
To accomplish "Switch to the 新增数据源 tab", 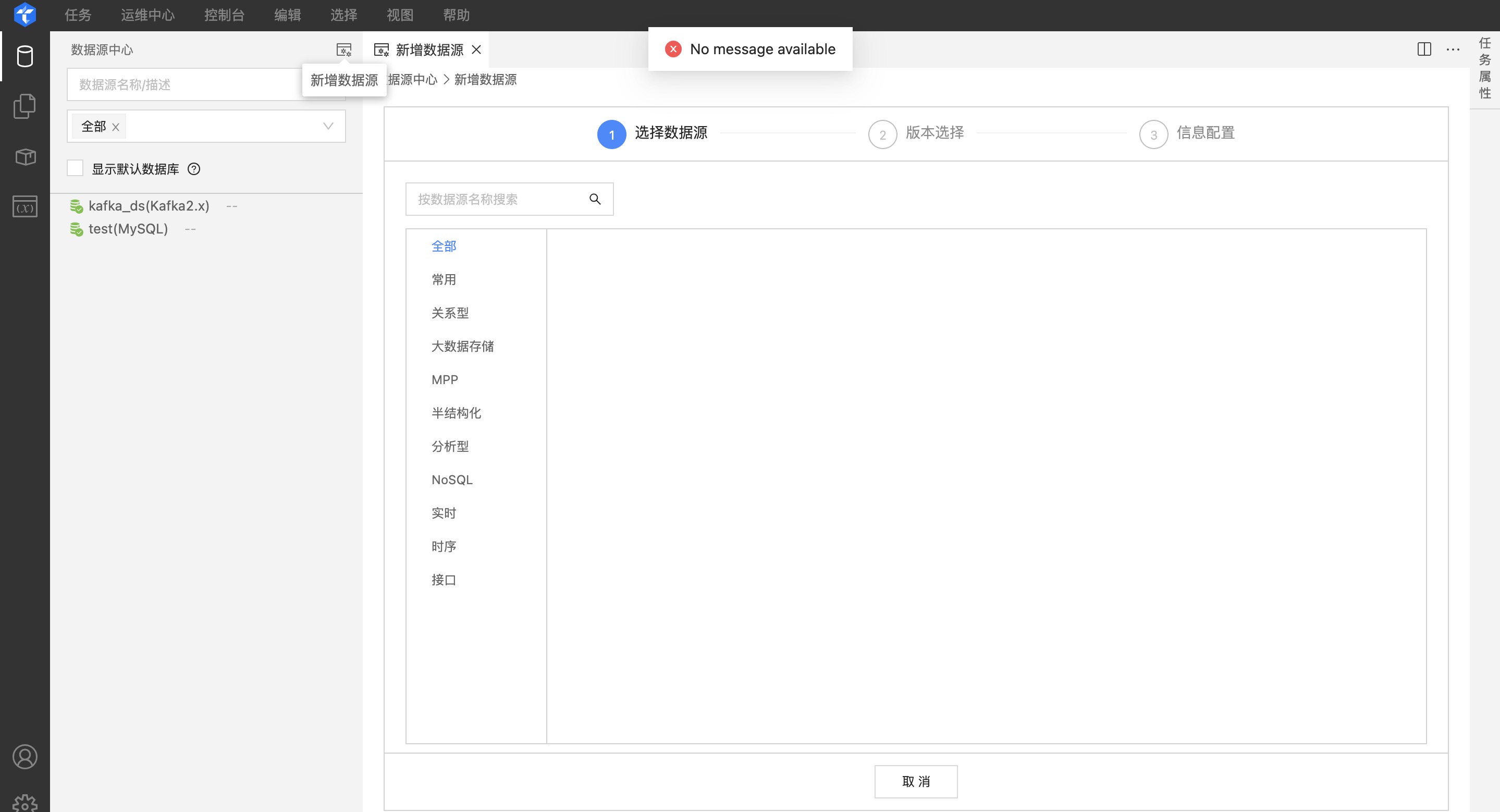I will pos(428,50).
